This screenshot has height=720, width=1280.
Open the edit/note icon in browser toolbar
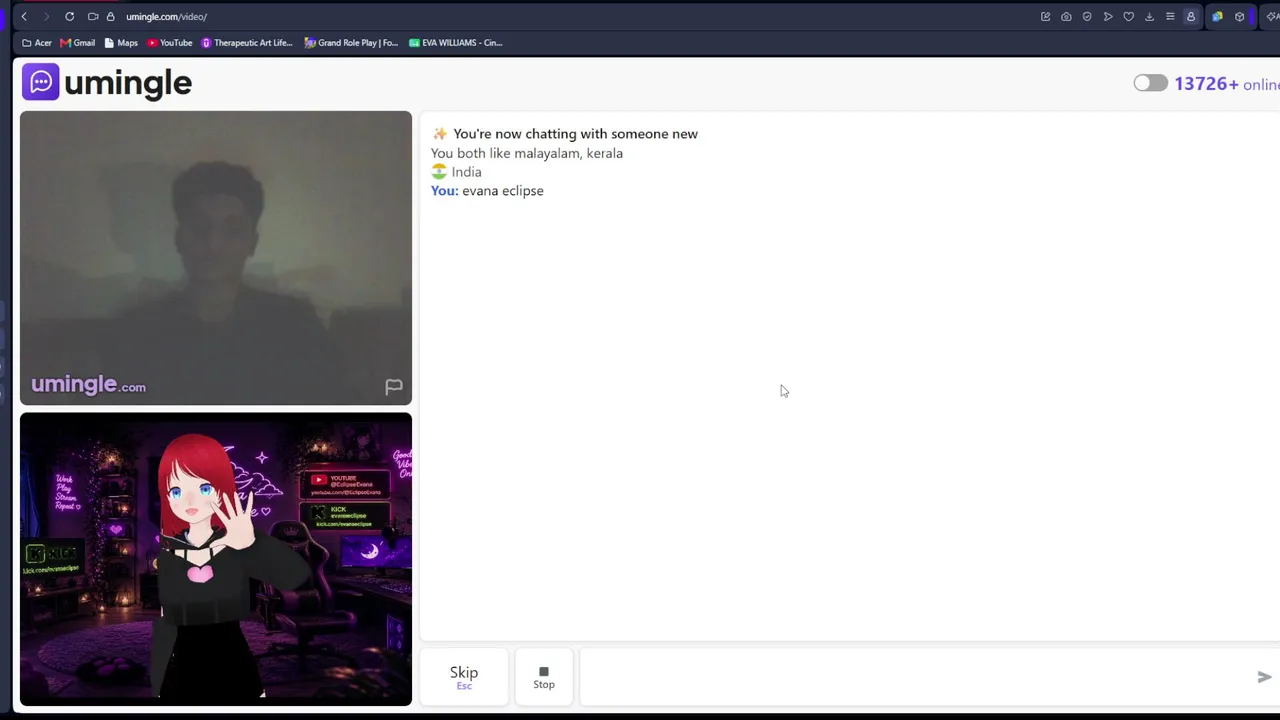[1045, 16]
